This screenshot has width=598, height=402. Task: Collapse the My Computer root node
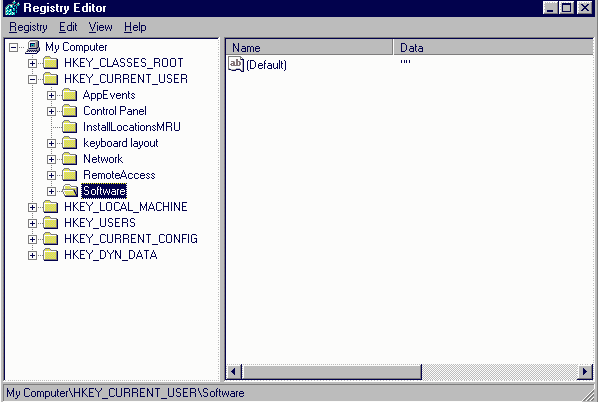[14, 47]
